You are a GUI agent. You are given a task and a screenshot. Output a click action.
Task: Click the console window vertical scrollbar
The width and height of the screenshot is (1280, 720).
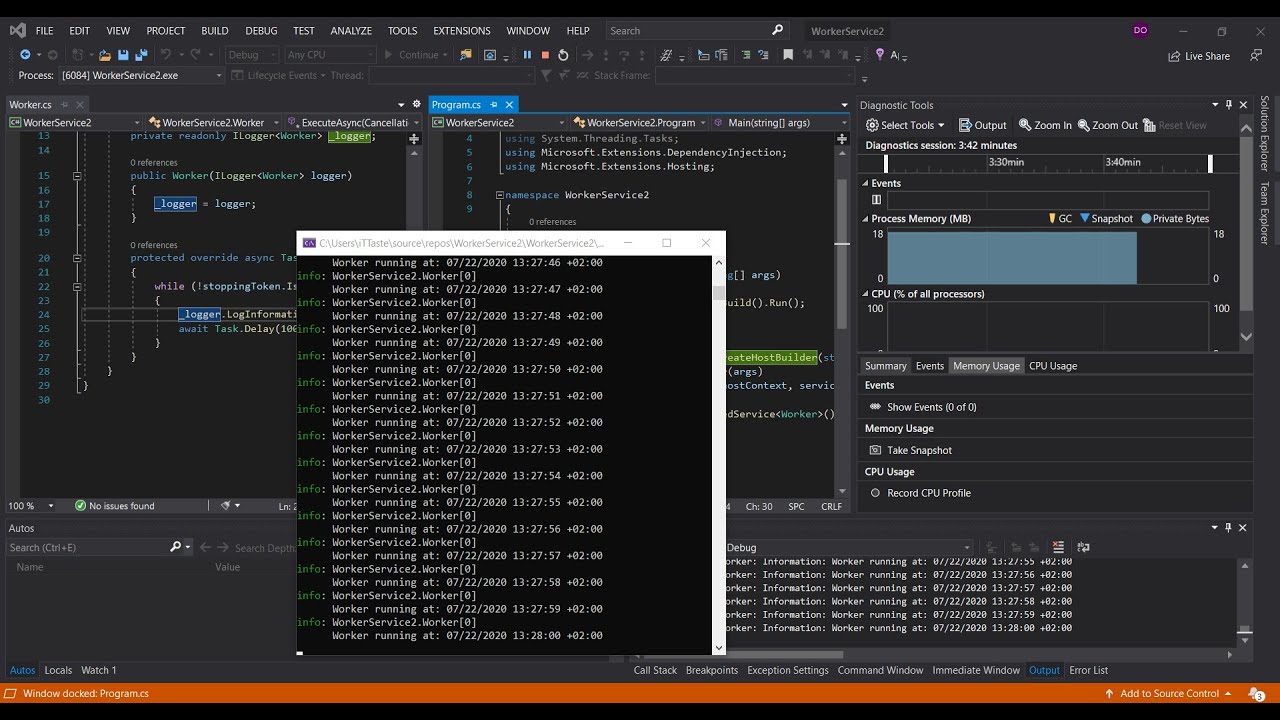click(x=718, y=455)
